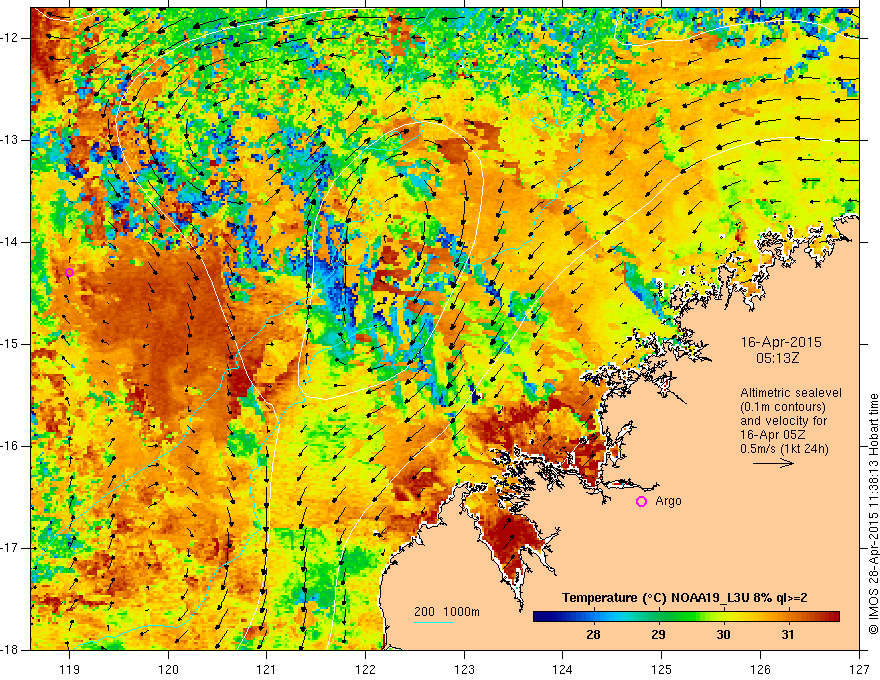Click the '16-Apr-2015' date text

pos(781,342)
